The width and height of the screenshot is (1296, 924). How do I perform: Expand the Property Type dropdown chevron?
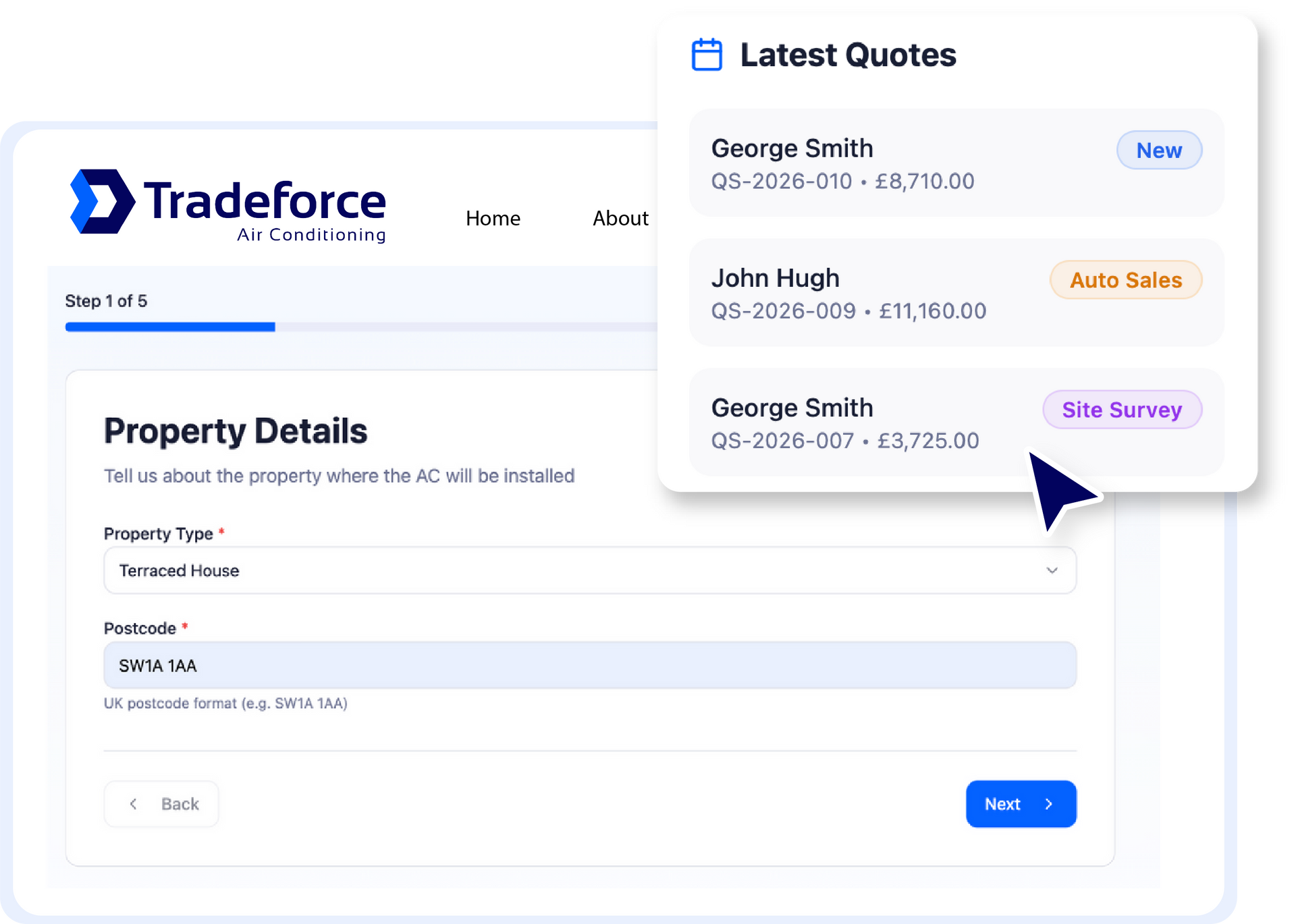tap(1051, 570)
